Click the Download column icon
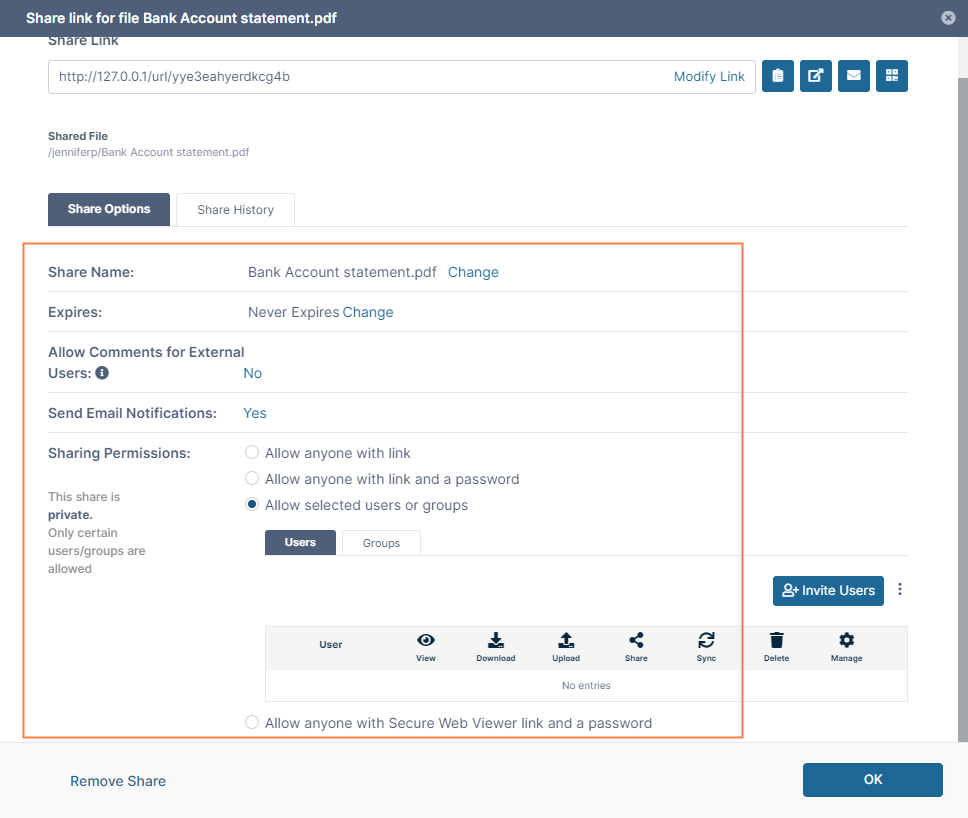The image size is (968, 818). (x=496, y=641)
